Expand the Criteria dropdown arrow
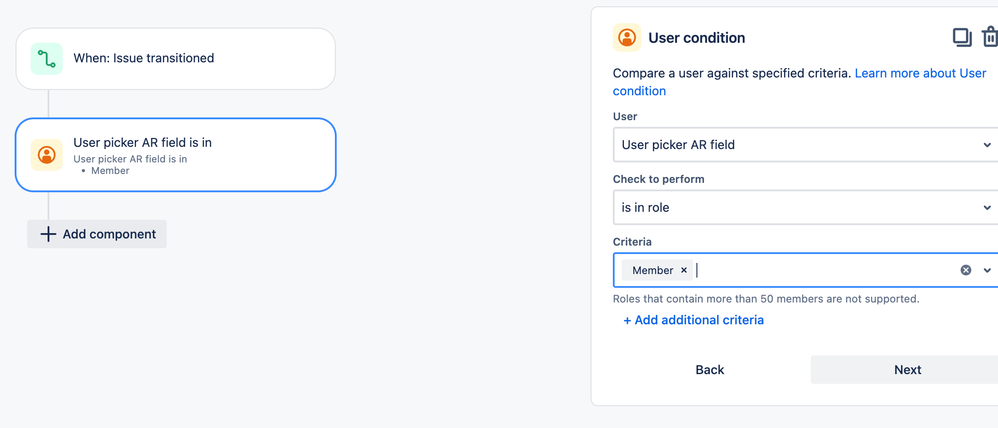This screenshot has height=428, width=998. [x=987, y=270]
